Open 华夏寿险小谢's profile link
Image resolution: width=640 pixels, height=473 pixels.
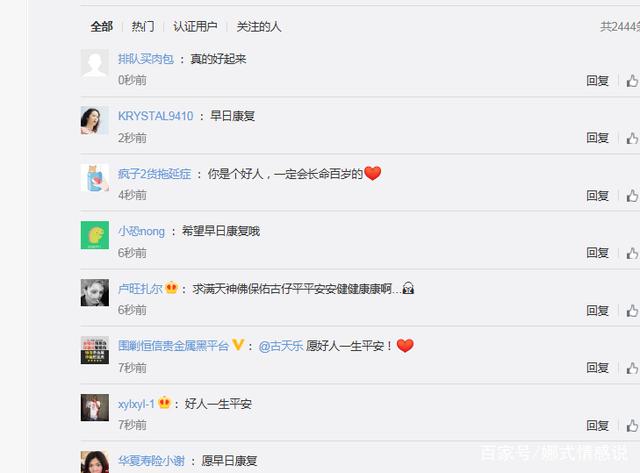(151, 461)
